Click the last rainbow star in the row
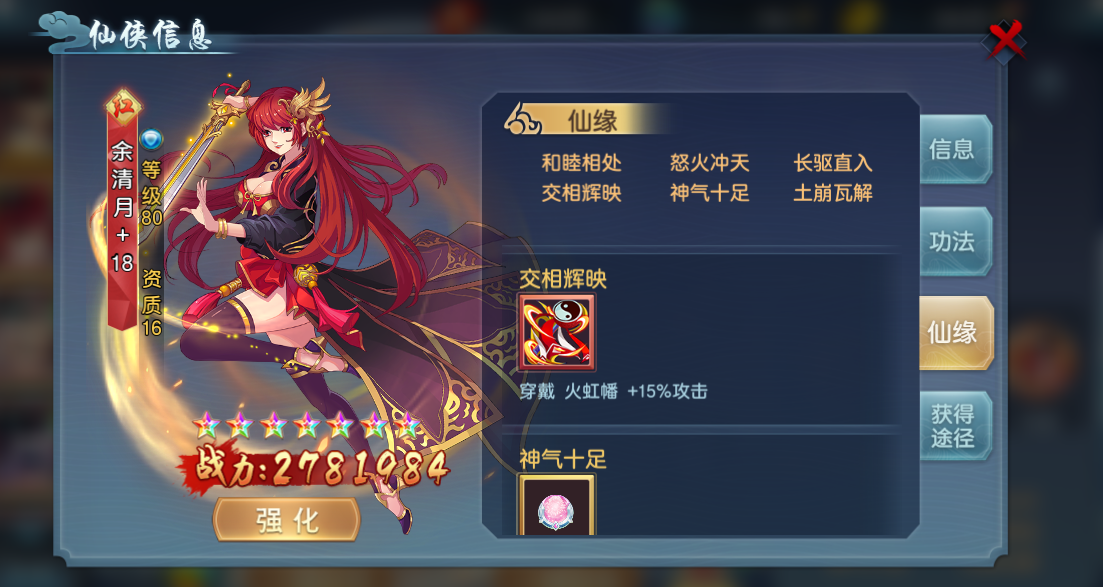Image resolution: width=1103 pixels, height=587 pixels. tap(407, 425)
